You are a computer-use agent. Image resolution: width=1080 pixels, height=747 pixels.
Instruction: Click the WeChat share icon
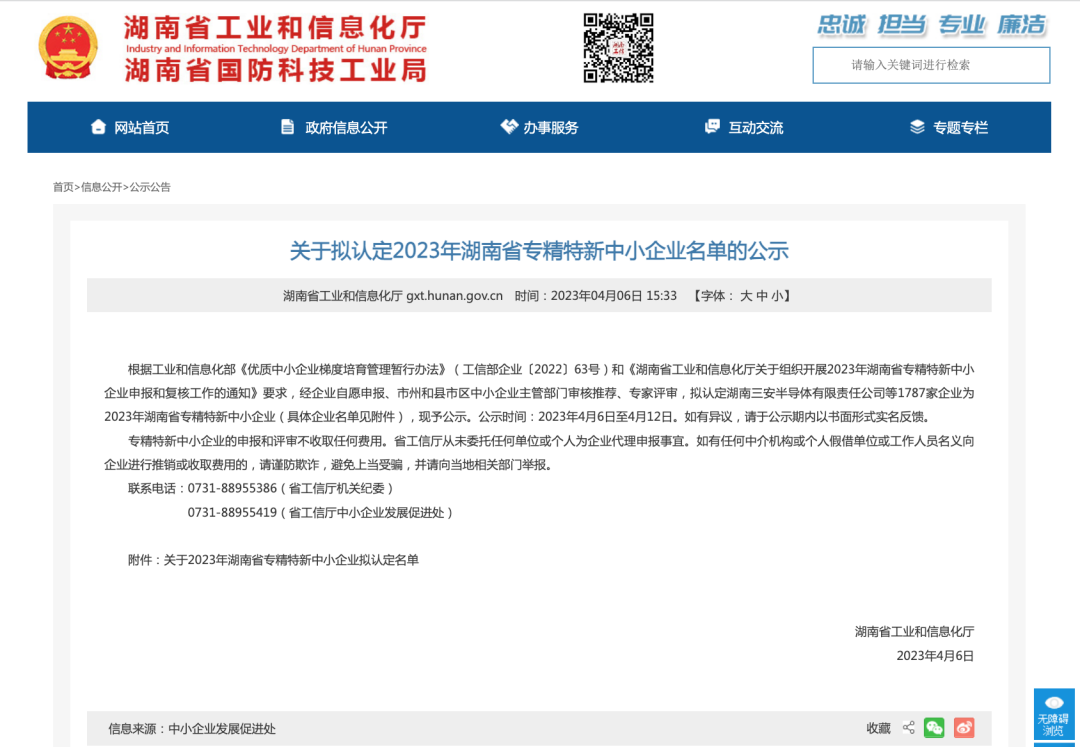tap(934, 727)
